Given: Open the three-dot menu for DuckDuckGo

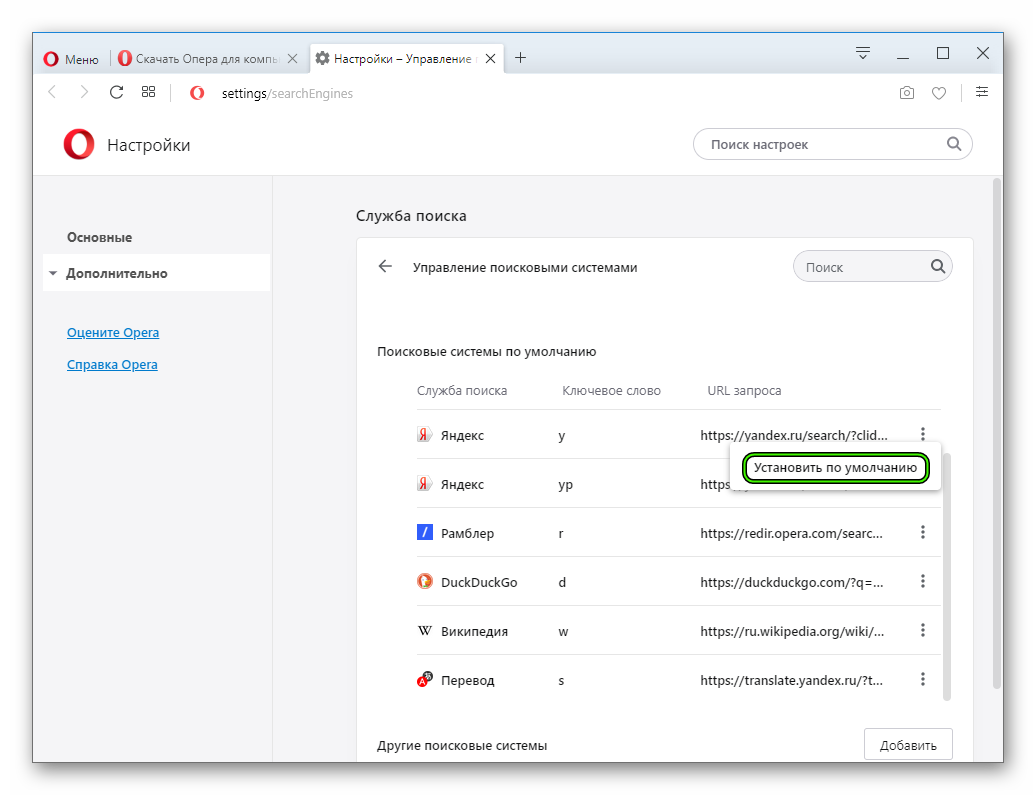Looking at the screenshot, I should 922,581.
